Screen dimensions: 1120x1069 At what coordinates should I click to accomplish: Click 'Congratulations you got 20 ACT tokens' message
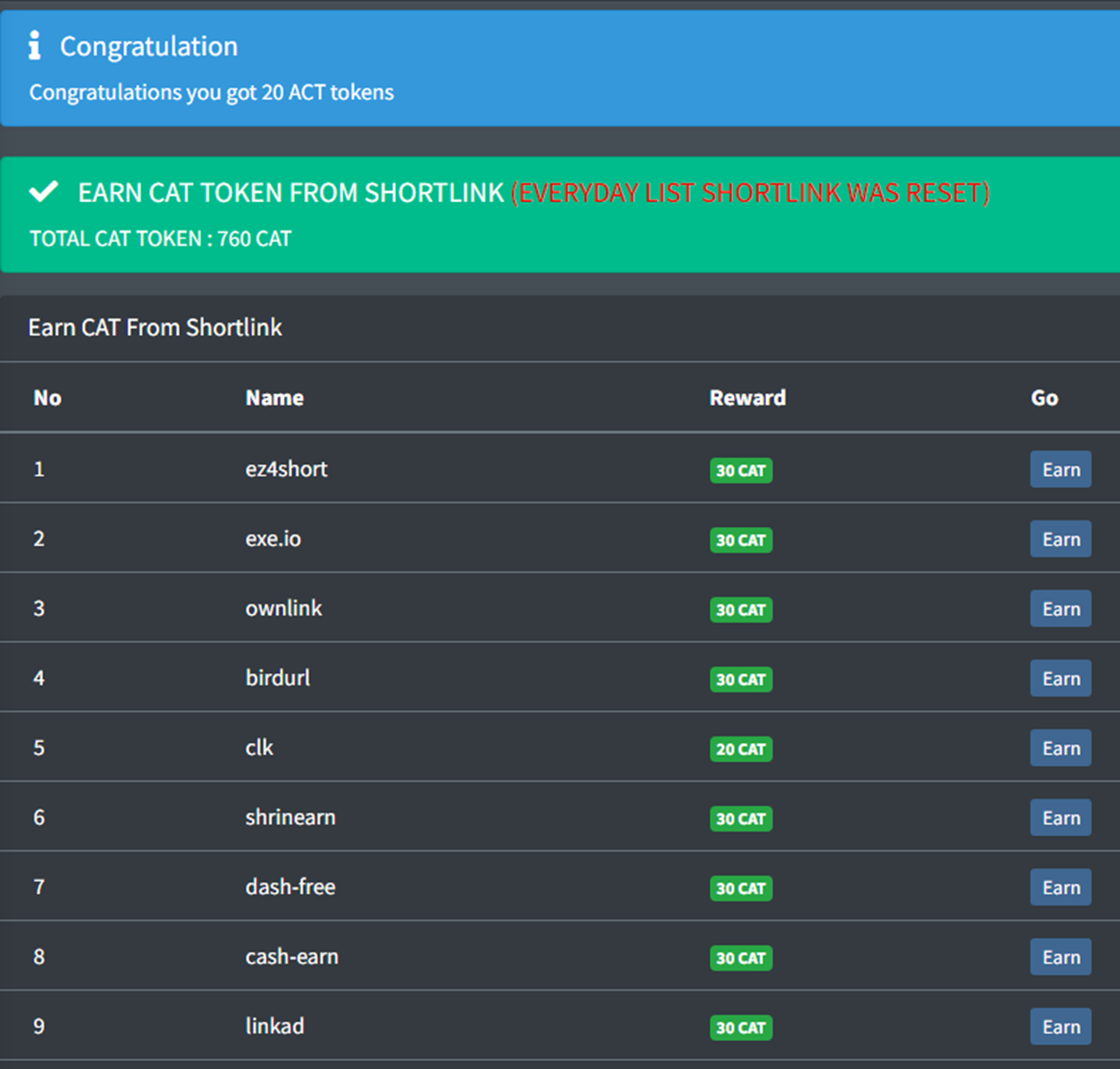[211, 93]
